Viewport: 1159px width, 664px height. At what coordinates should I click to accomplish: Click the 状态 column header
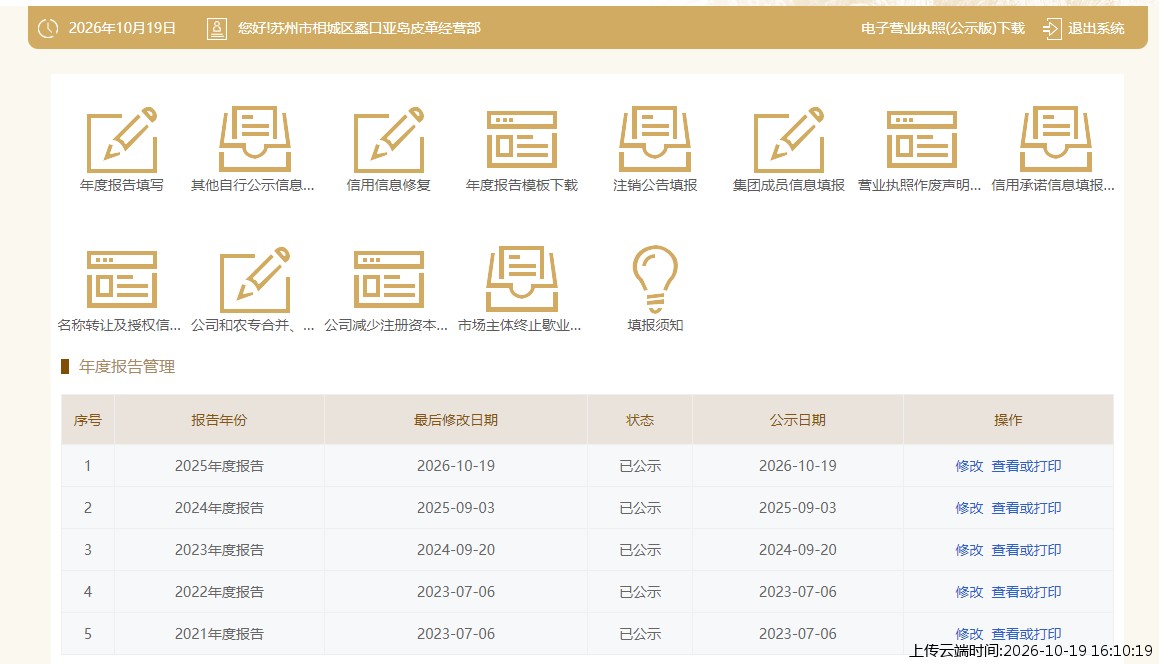click(x=640, y=420)
